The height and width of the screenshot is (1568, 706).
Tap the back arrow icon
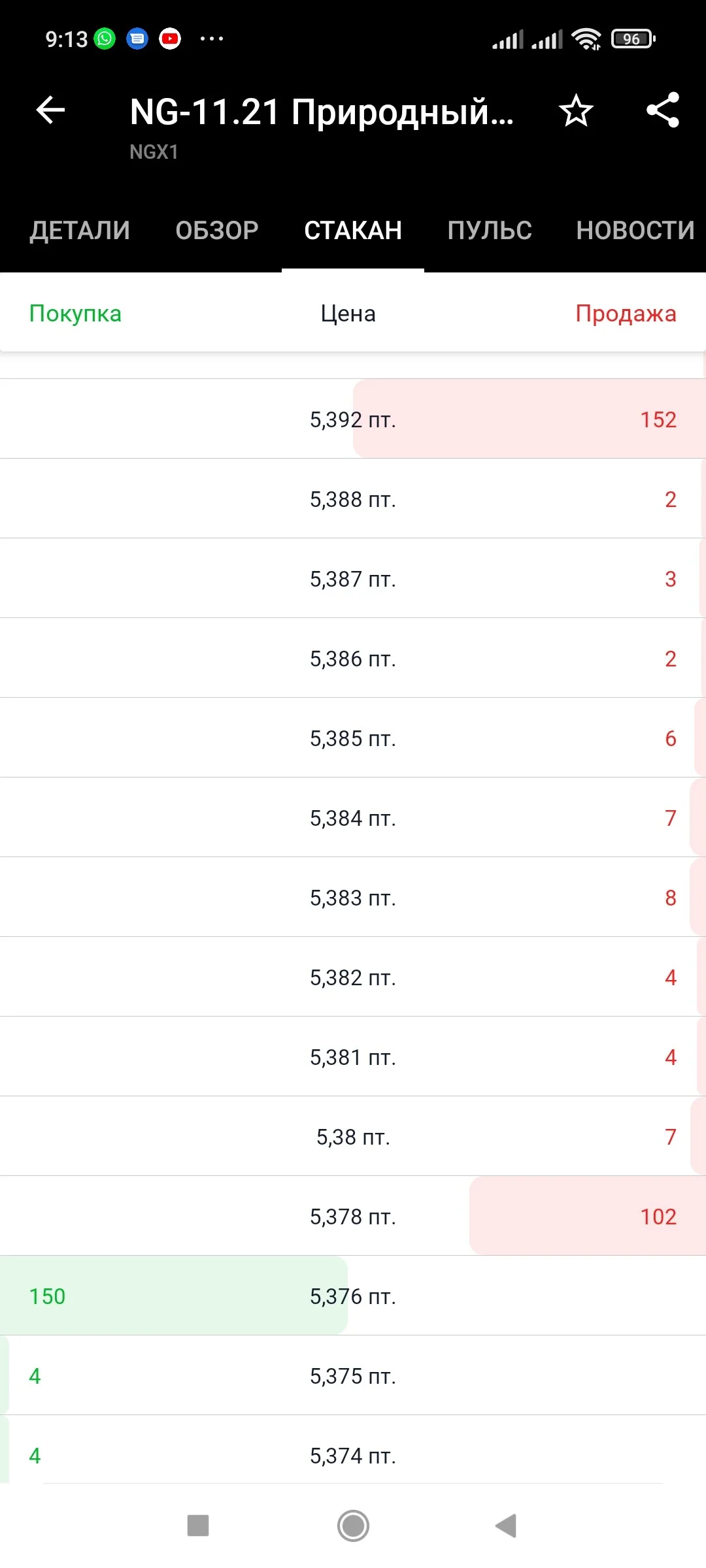(50, 110)
